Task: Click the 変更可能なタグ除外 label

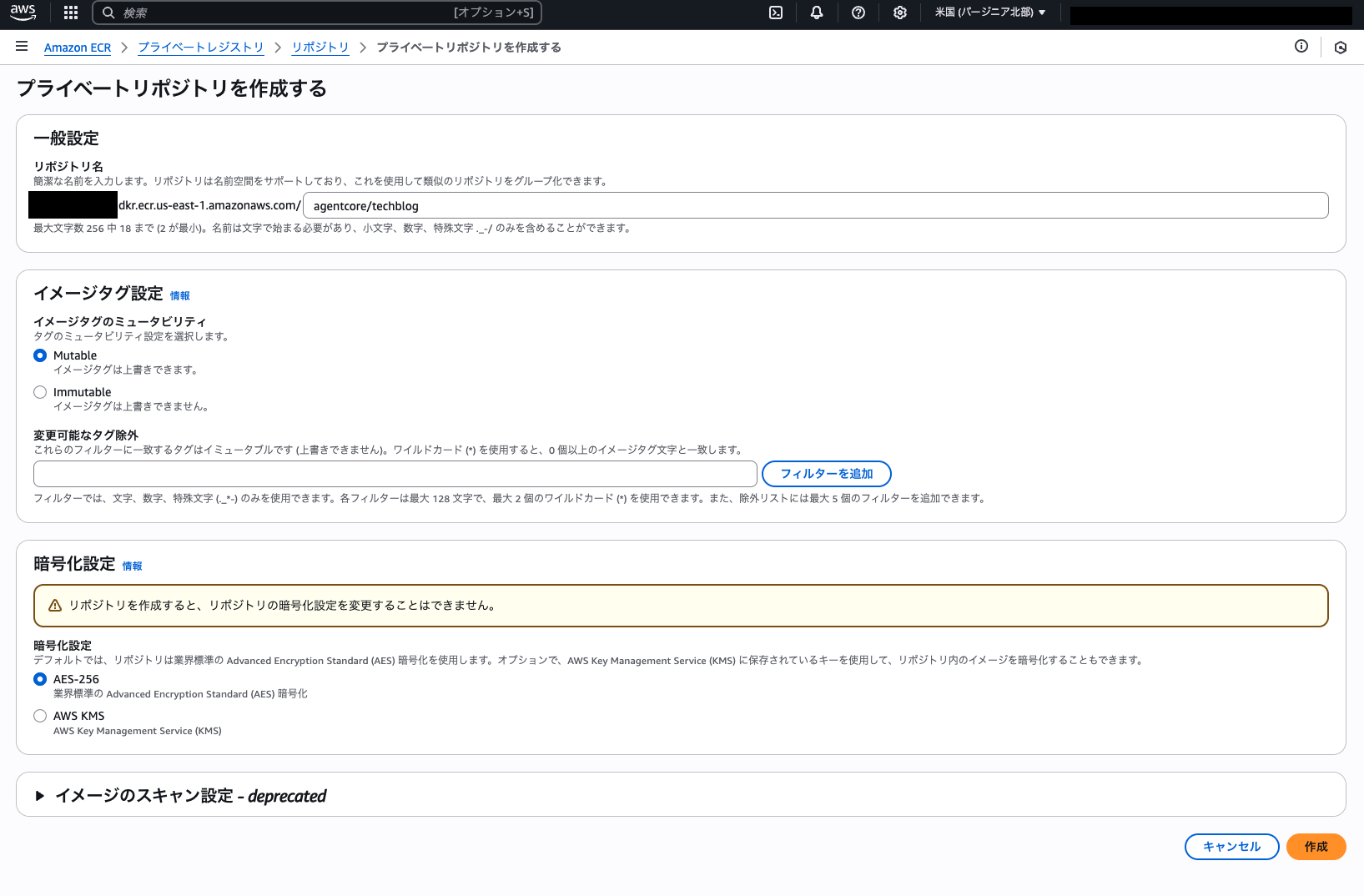Action: point(86,435)
